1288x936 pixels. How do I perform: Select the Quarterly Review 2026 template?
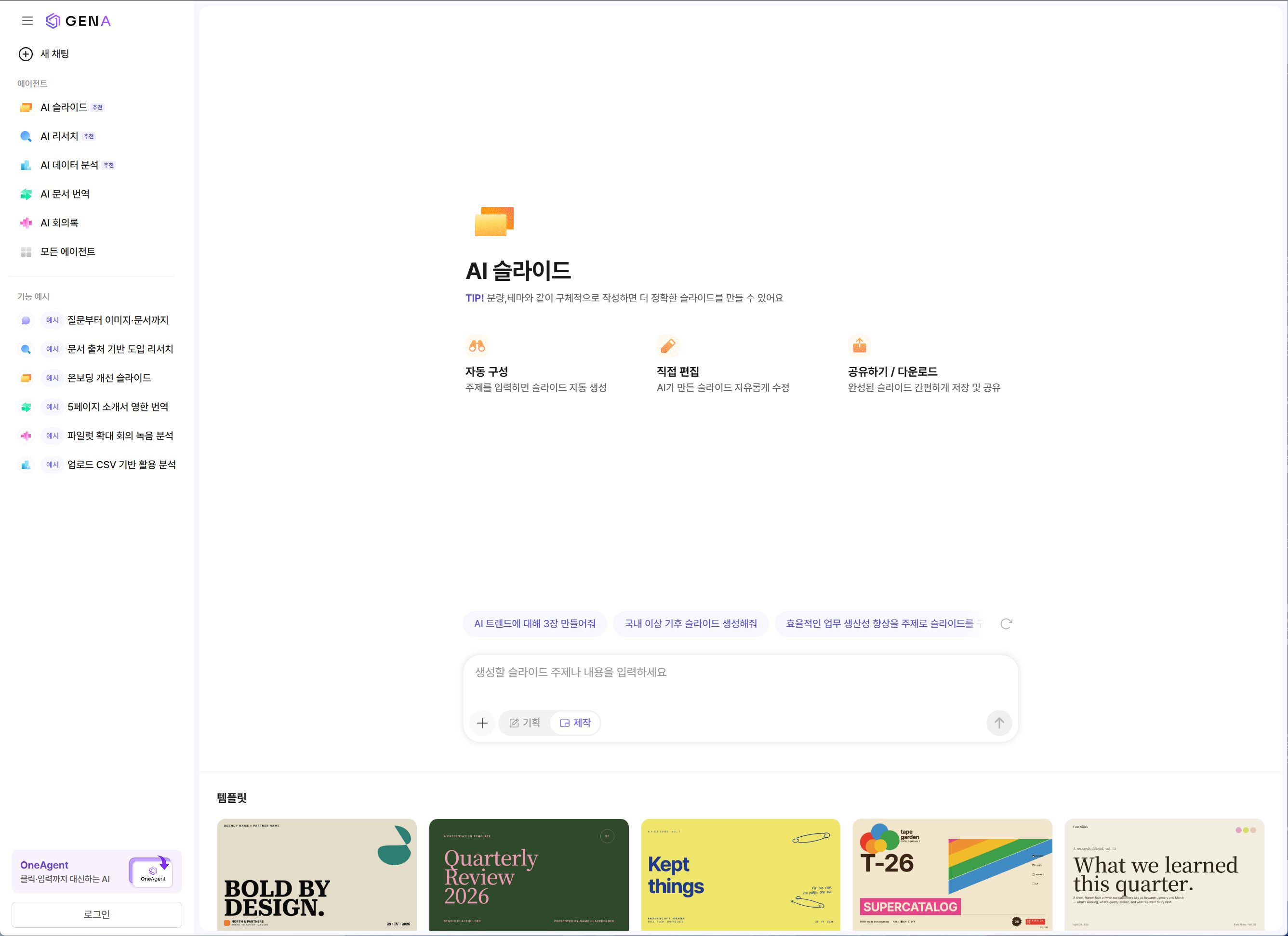(x=529, y=875)
